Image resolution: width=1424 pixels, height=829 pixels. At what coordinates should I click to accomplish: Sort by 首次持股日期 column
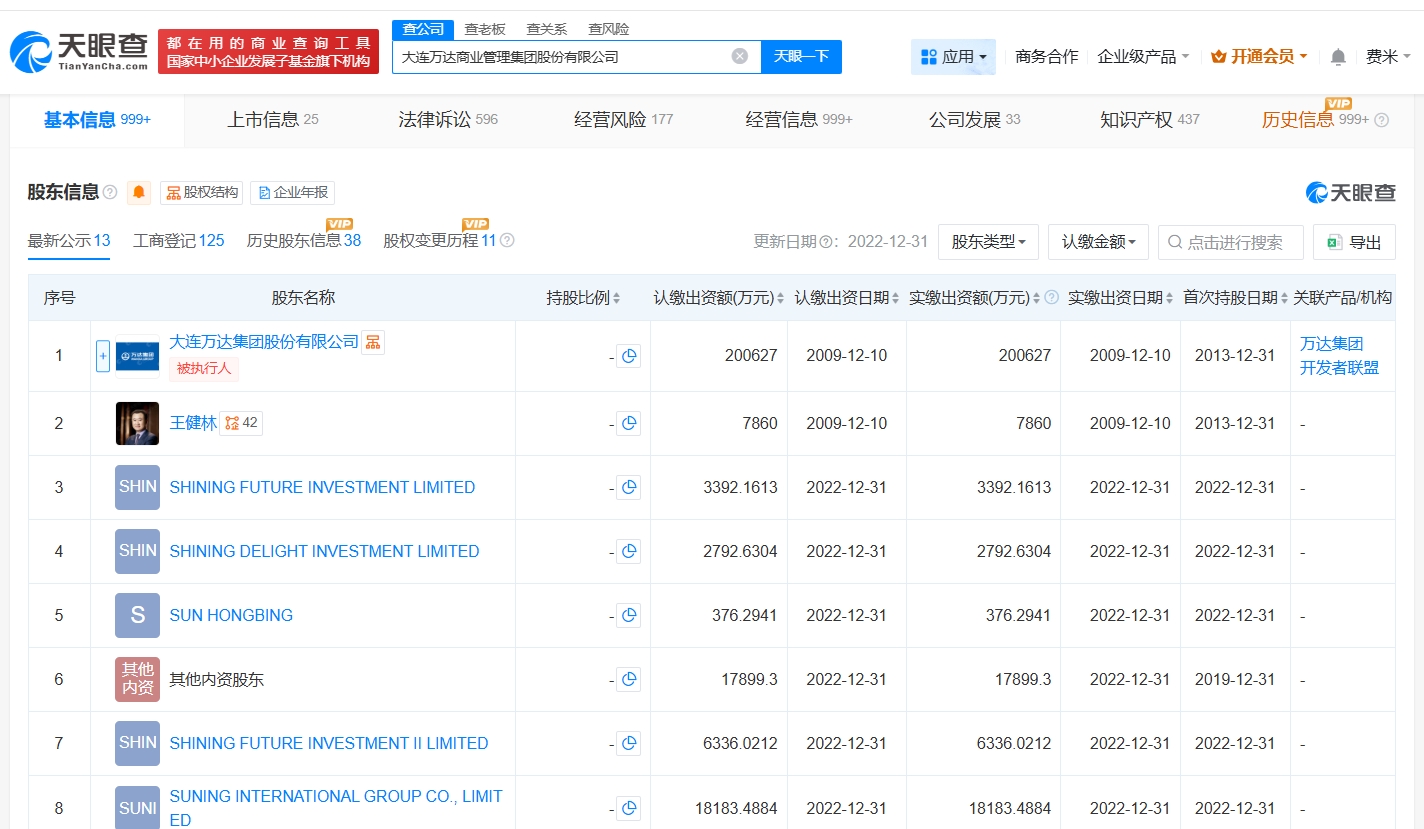pos(1230,298)
